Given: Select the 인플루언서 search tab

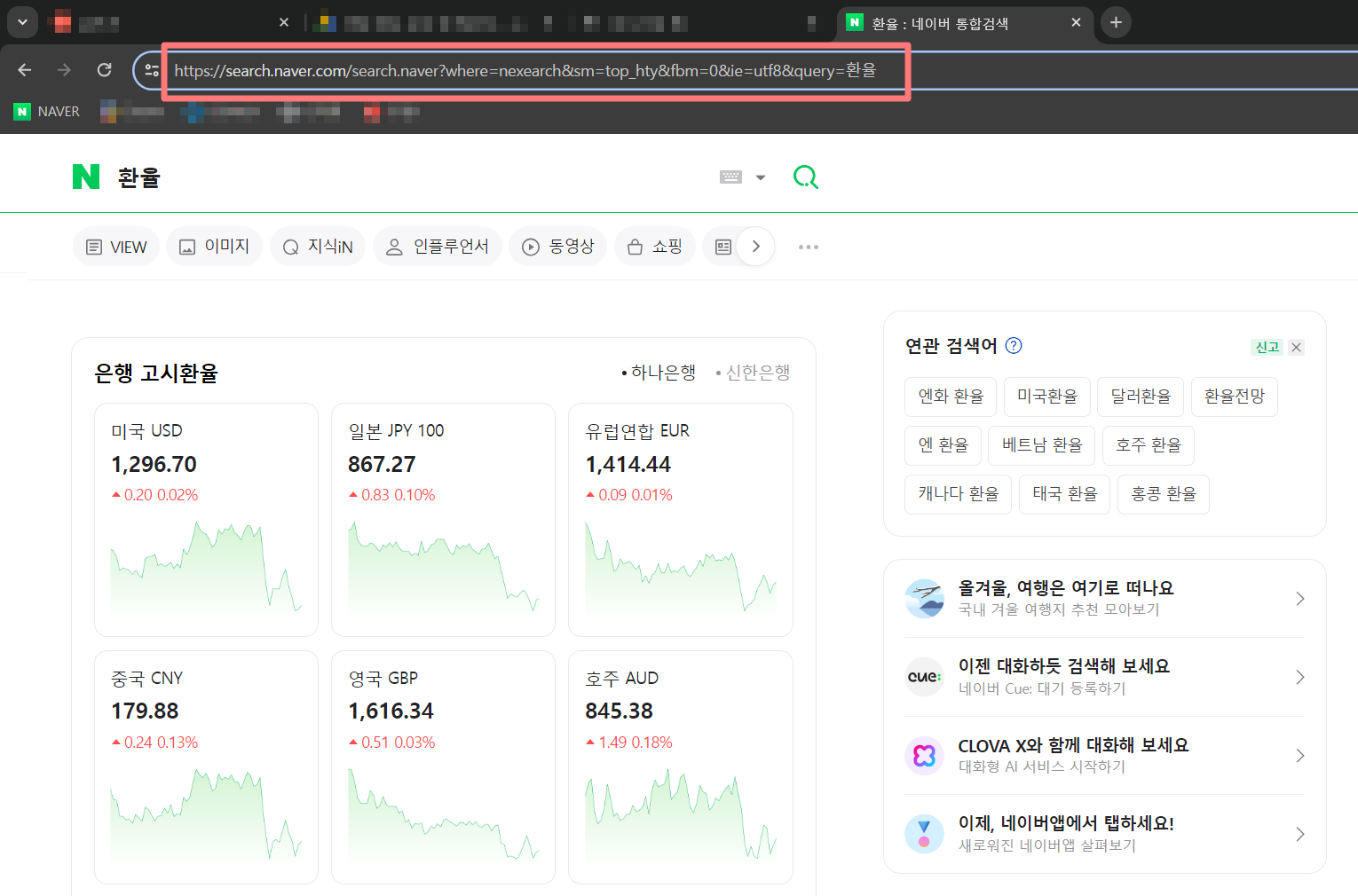Looking at the screenshot, I should [438, 247].
